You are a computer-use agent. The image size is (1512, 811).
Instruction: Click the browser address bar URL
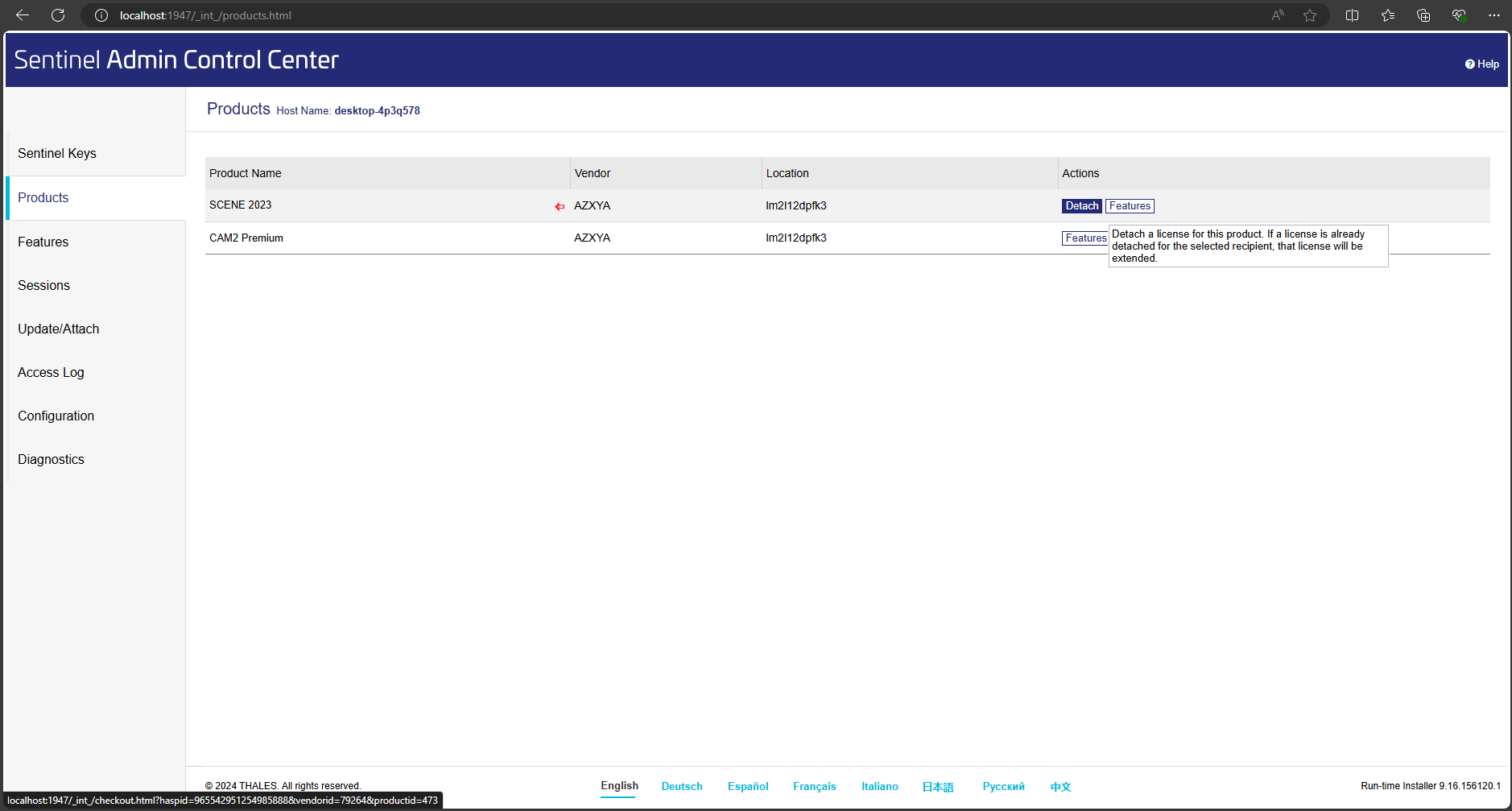coord(205,15)
